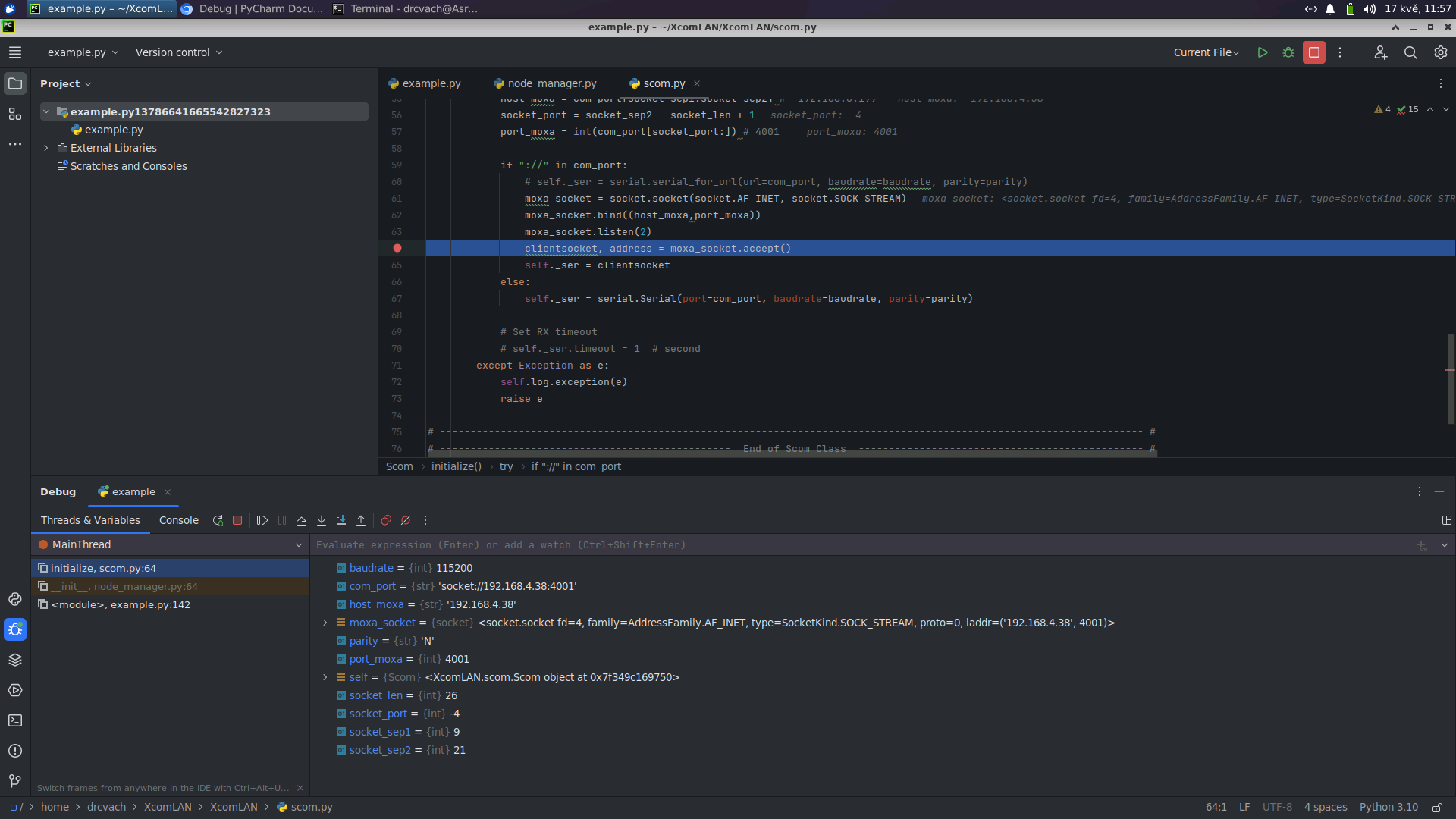Select frame <module>, example.py:142

(x=171, y=604)
